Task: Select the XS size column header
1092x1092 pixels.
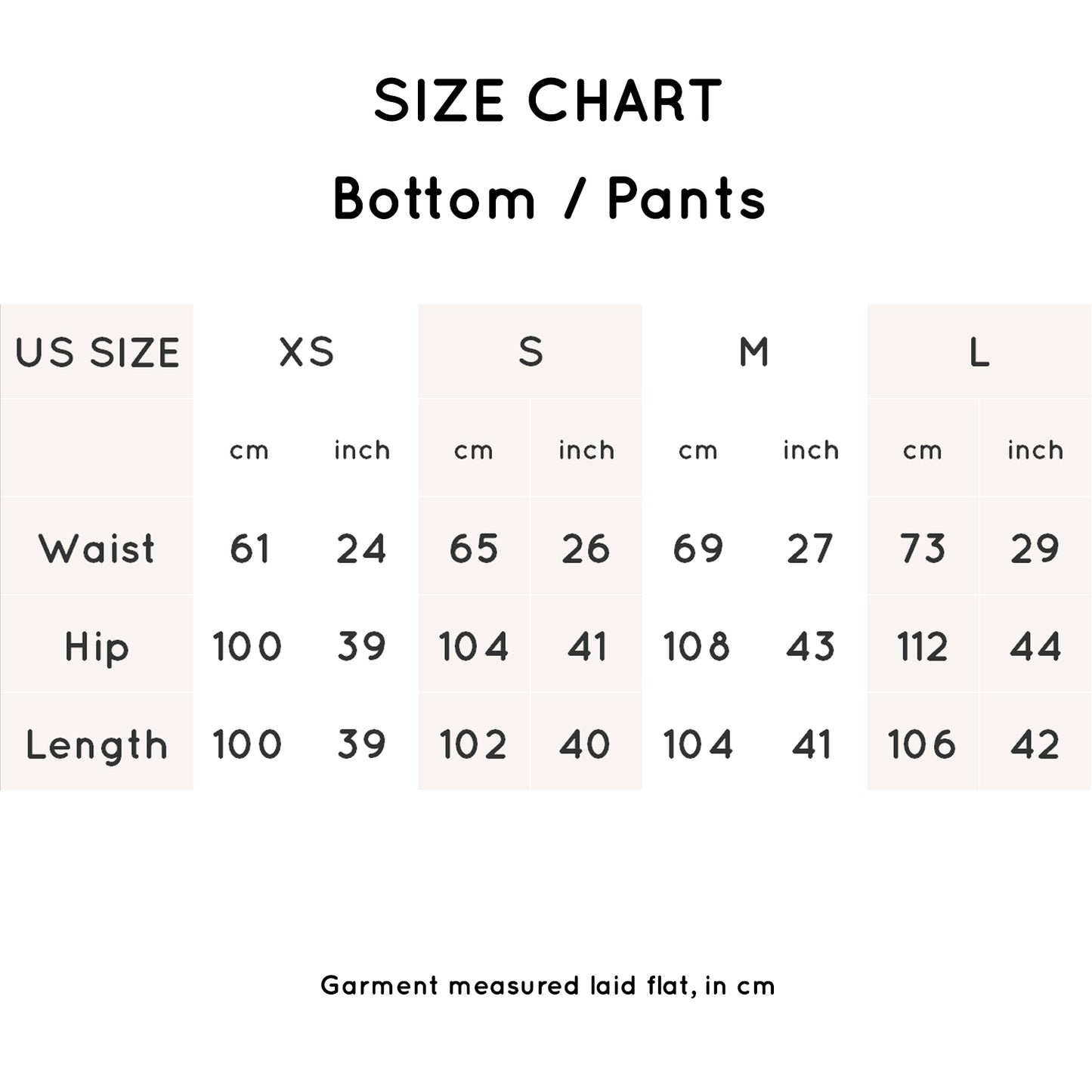Action: coord(306,352)
